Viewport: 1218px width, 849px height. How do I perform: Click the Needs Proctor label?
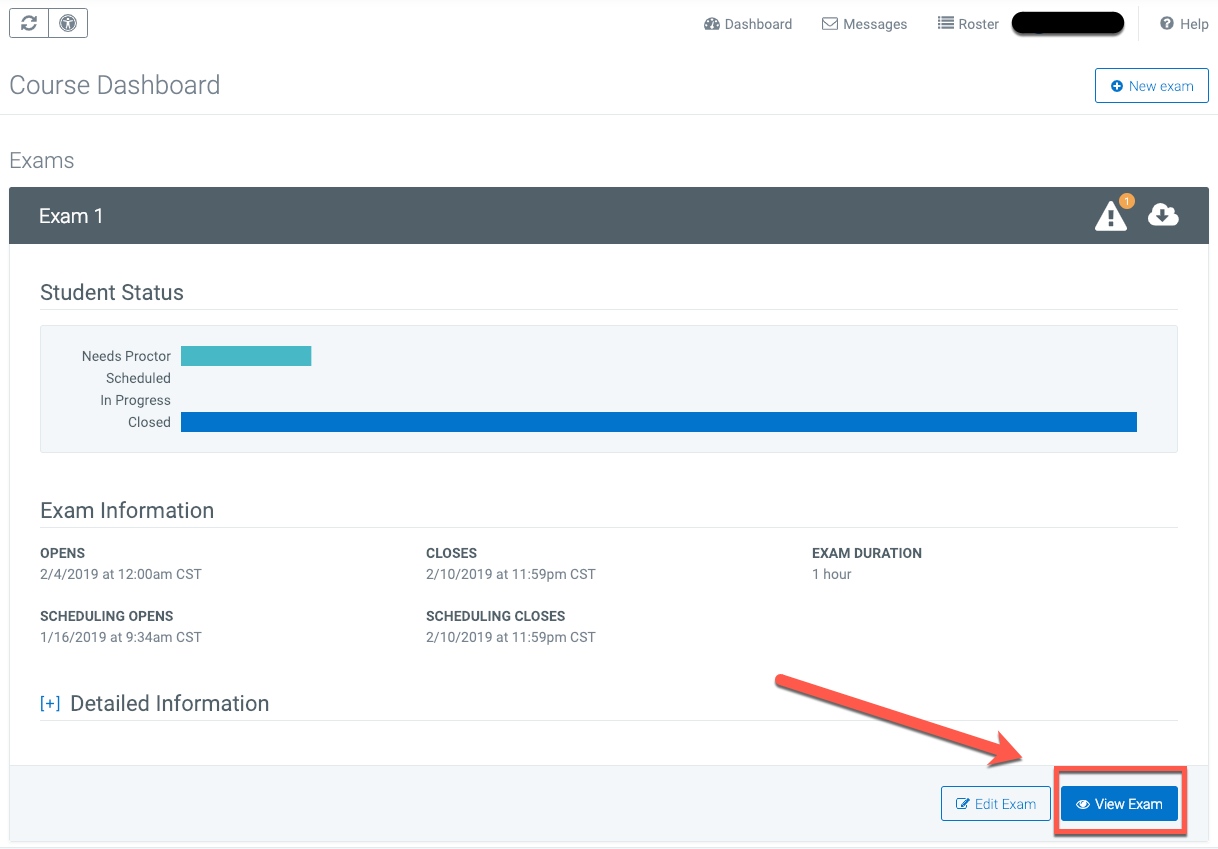[x=126, y=356]
